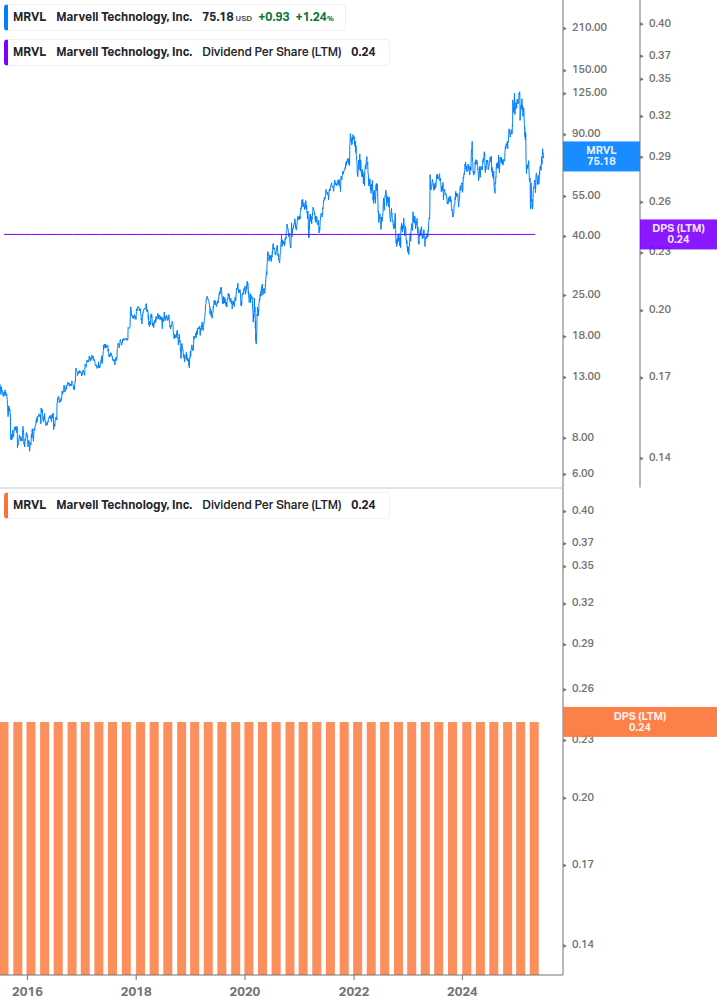Click the +1.24% percent change in the legend
Viewport: 717px width, 1005px height.
click(315, 17)
